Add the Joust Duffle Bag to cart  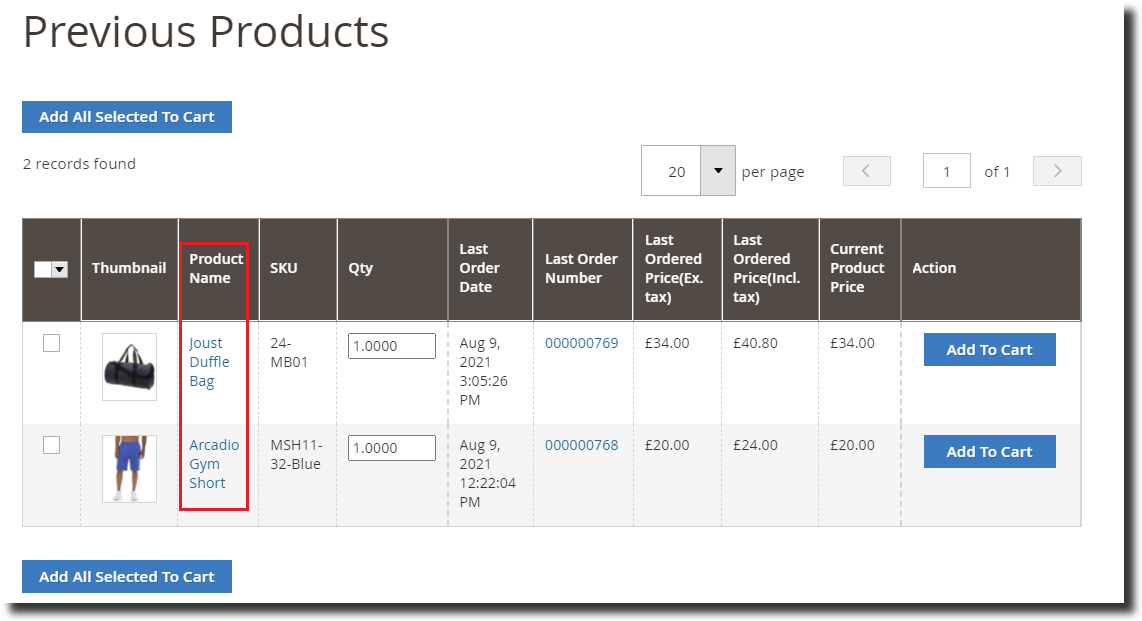[989, 349]
